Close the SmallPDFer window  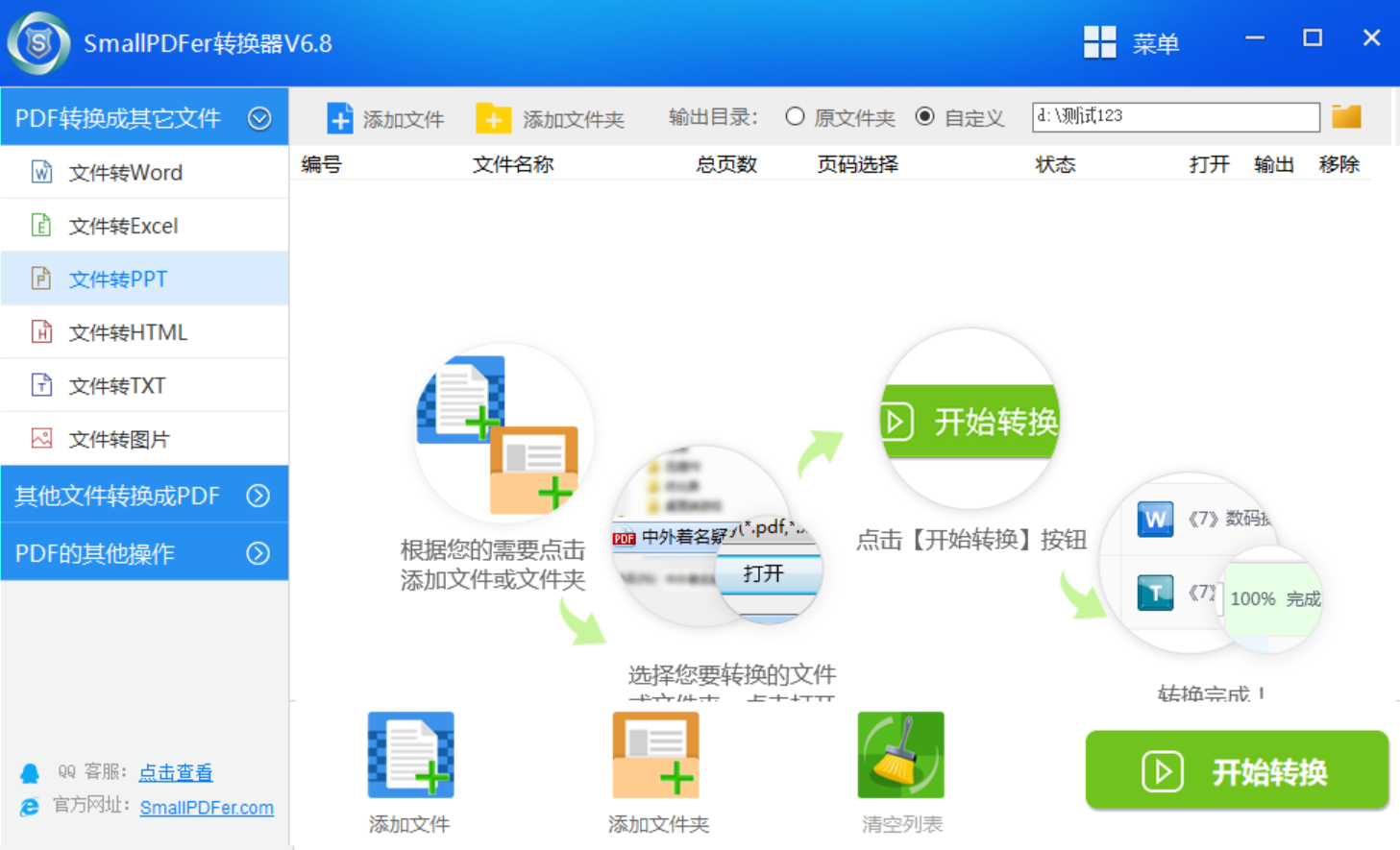(1371, 37)
